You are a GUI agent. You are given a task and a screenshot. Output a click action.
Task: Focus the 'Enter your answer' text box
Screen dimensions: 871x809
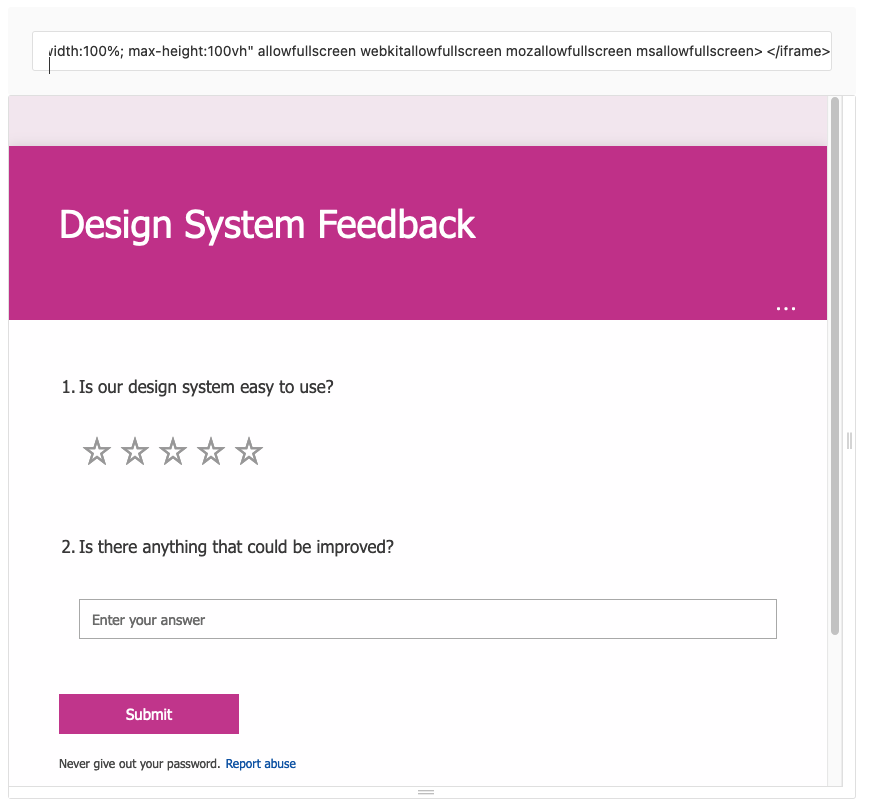[x=428, y=619]
